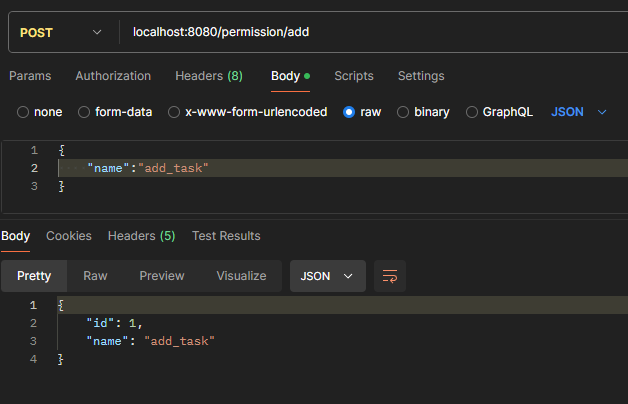Go to the Scripts tab
This screenshot has width=628, height=404.
[354, 76]
